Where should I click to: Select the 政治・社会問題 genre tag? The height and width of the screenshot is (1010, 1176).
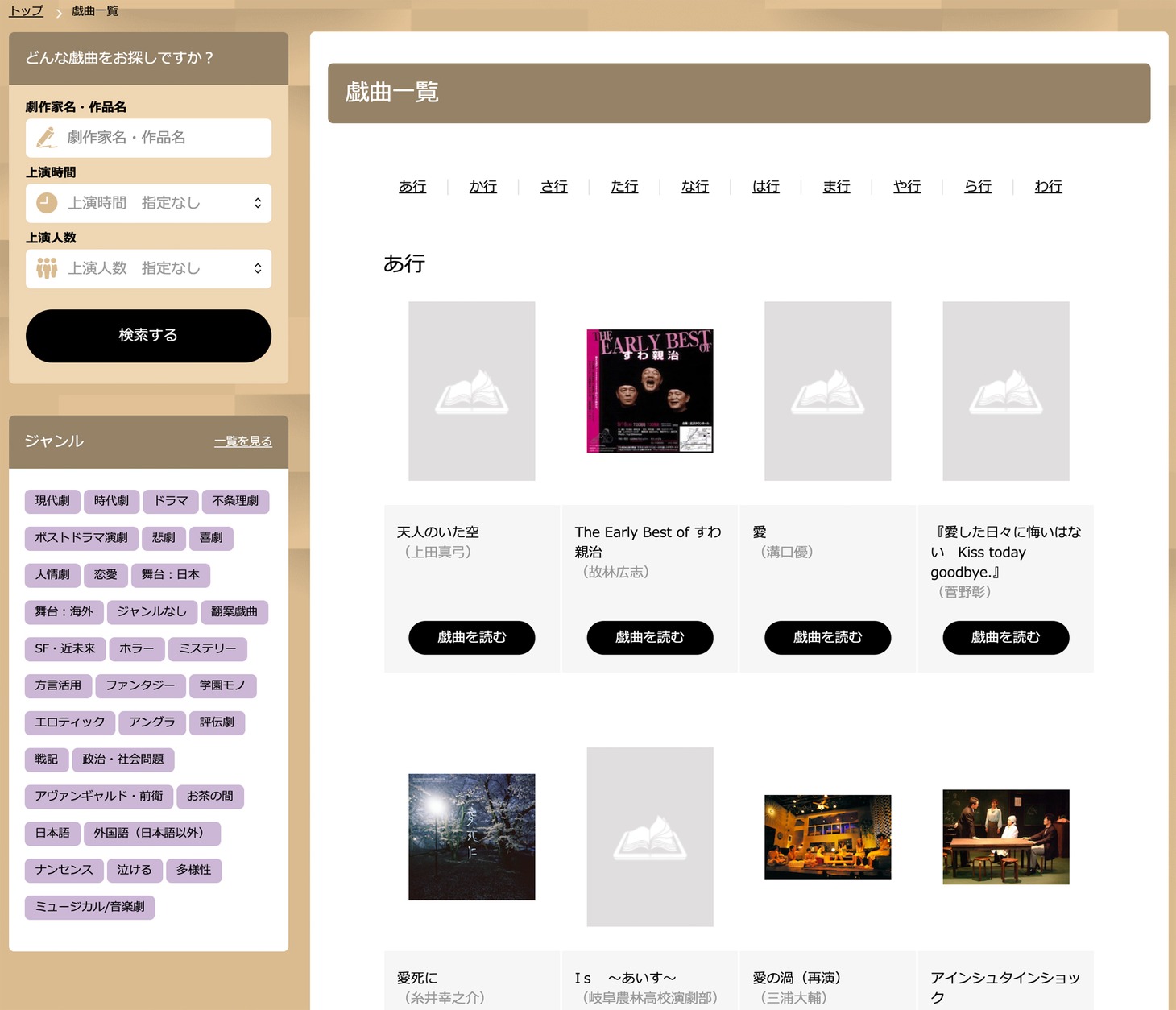coord(123,760)
